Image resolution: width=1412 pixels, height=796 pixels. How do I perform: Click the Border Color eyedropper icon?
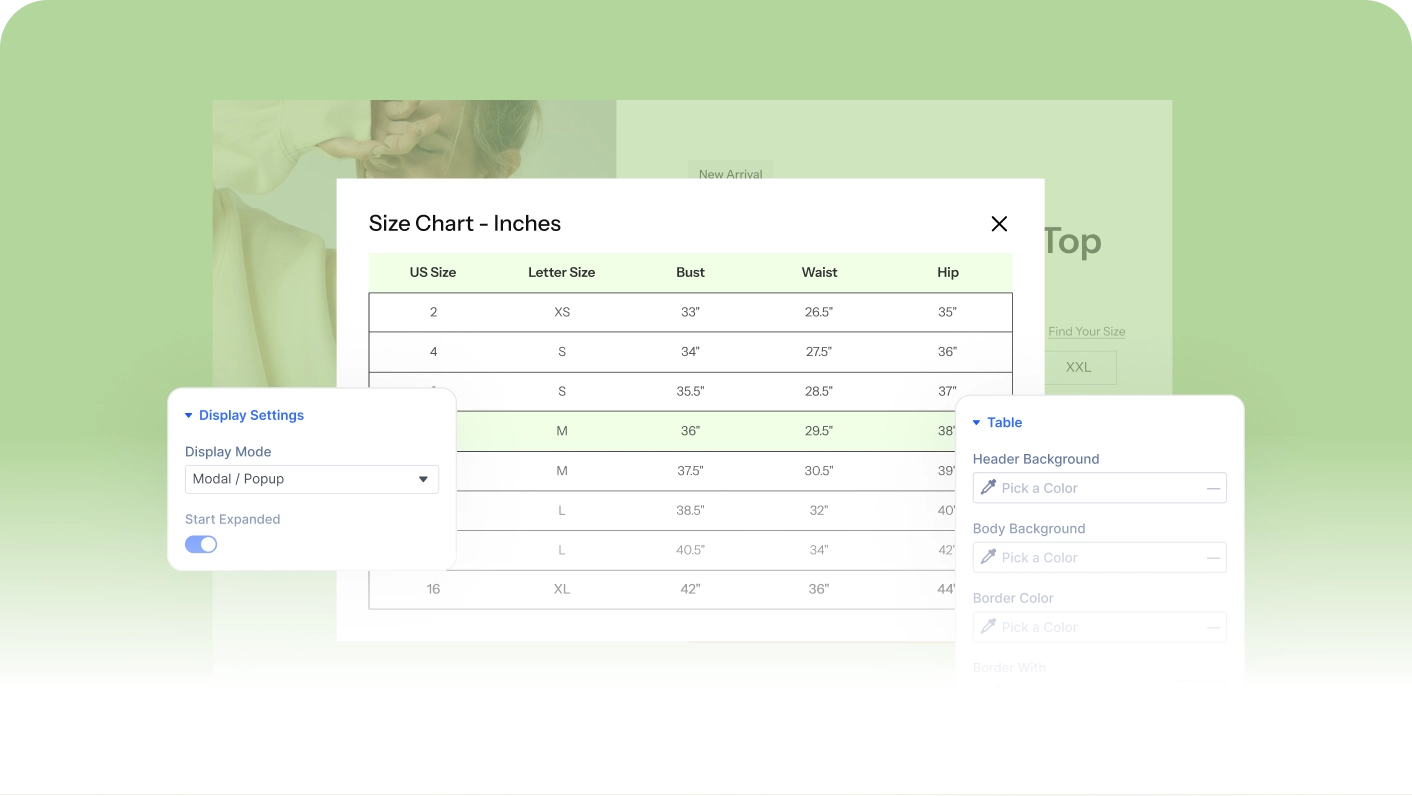(x=988, y=627)
